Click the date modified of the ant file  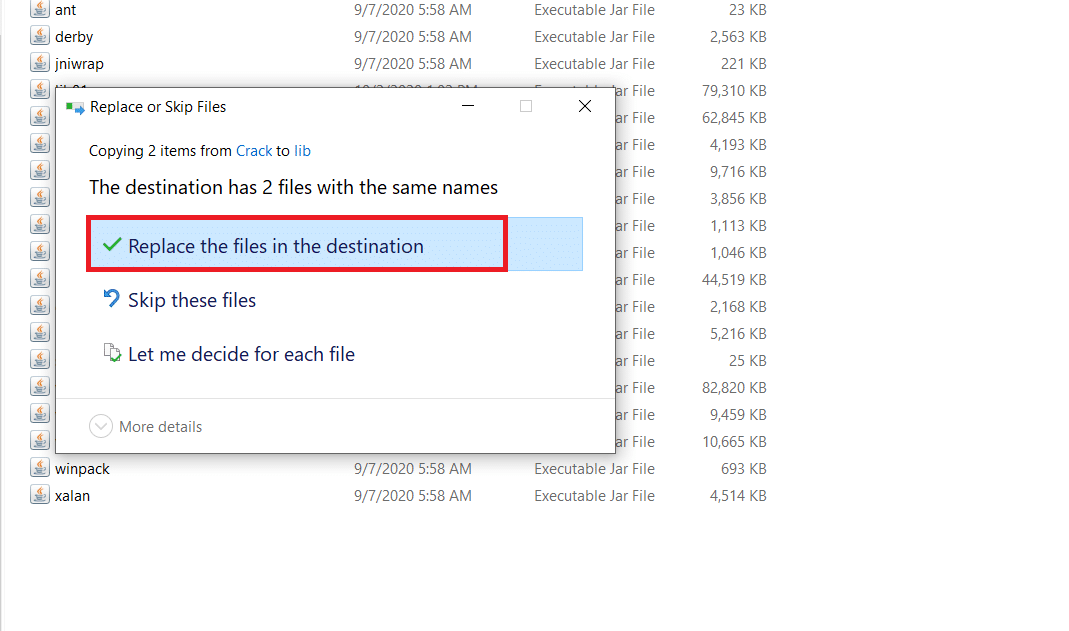click(x=412, y=10)
